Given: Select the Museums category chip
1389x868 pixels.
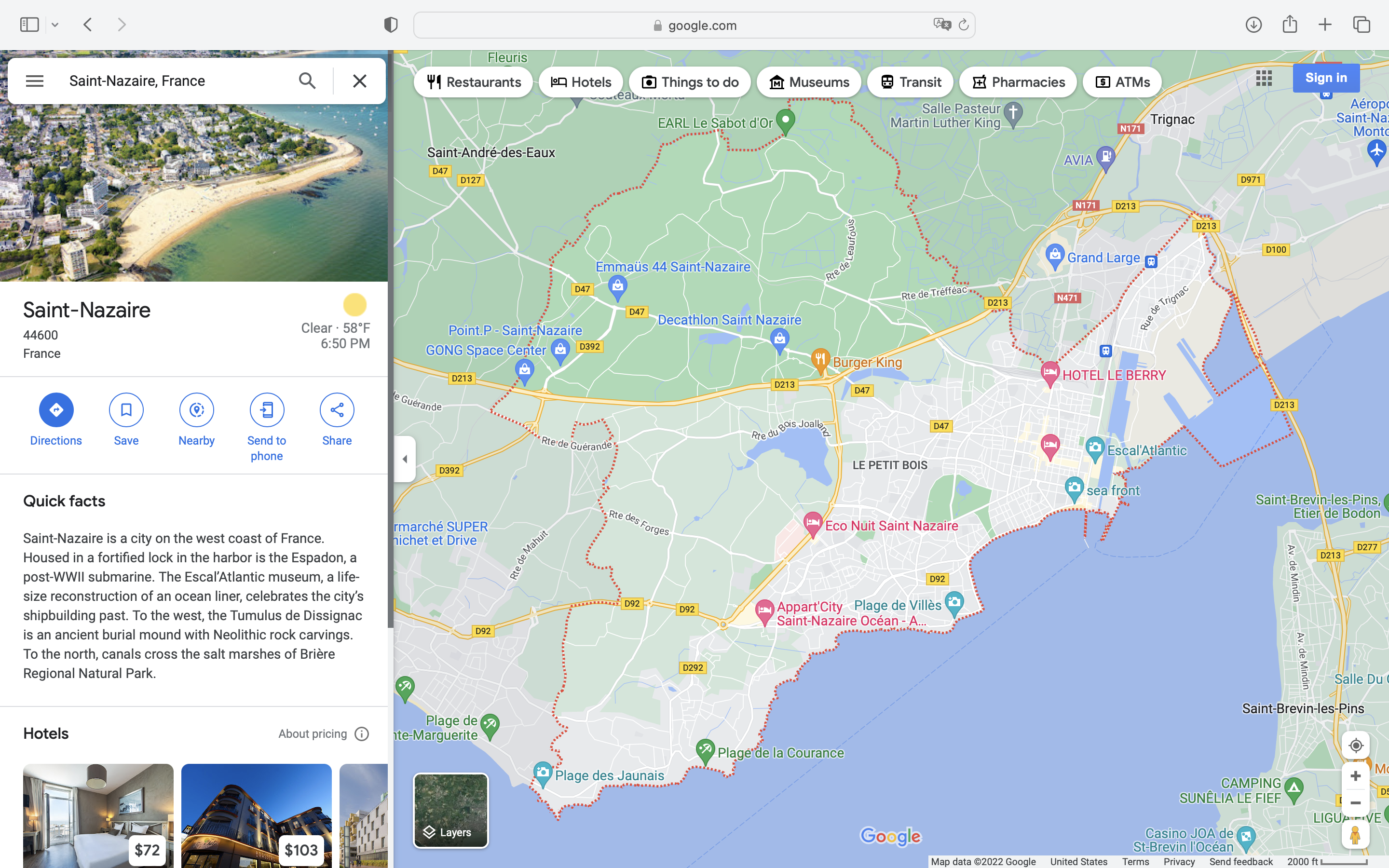Looking at the screenshot, I should coord(809,82).
